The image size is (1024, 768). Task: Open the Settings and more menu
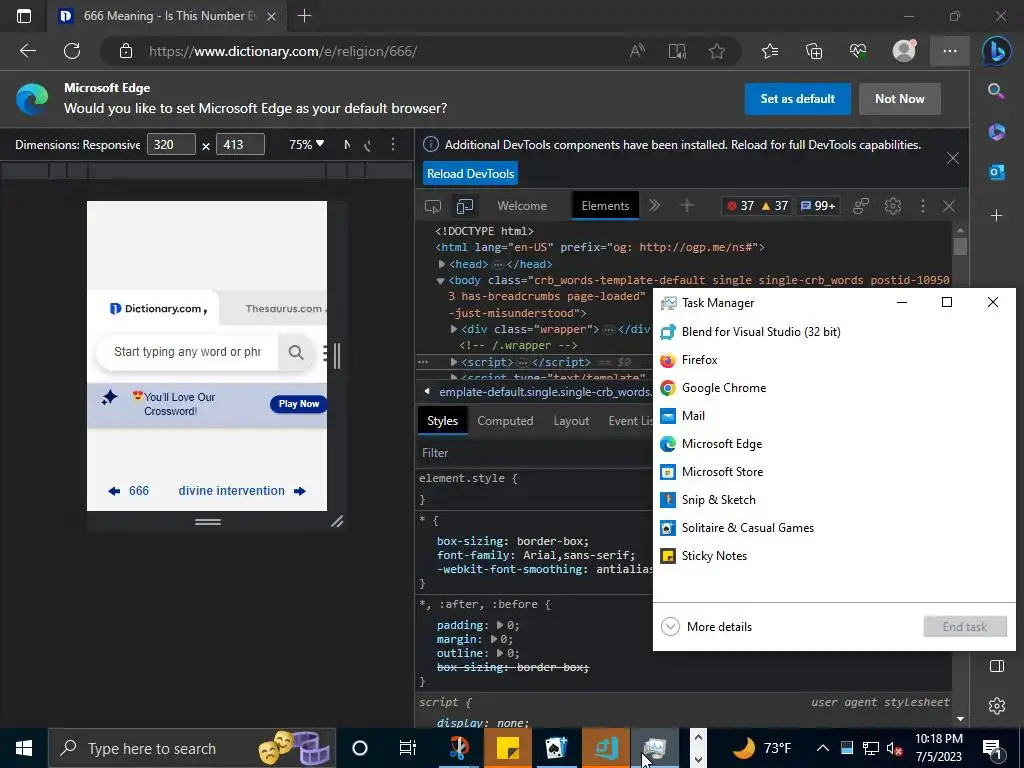click(950, 51)
